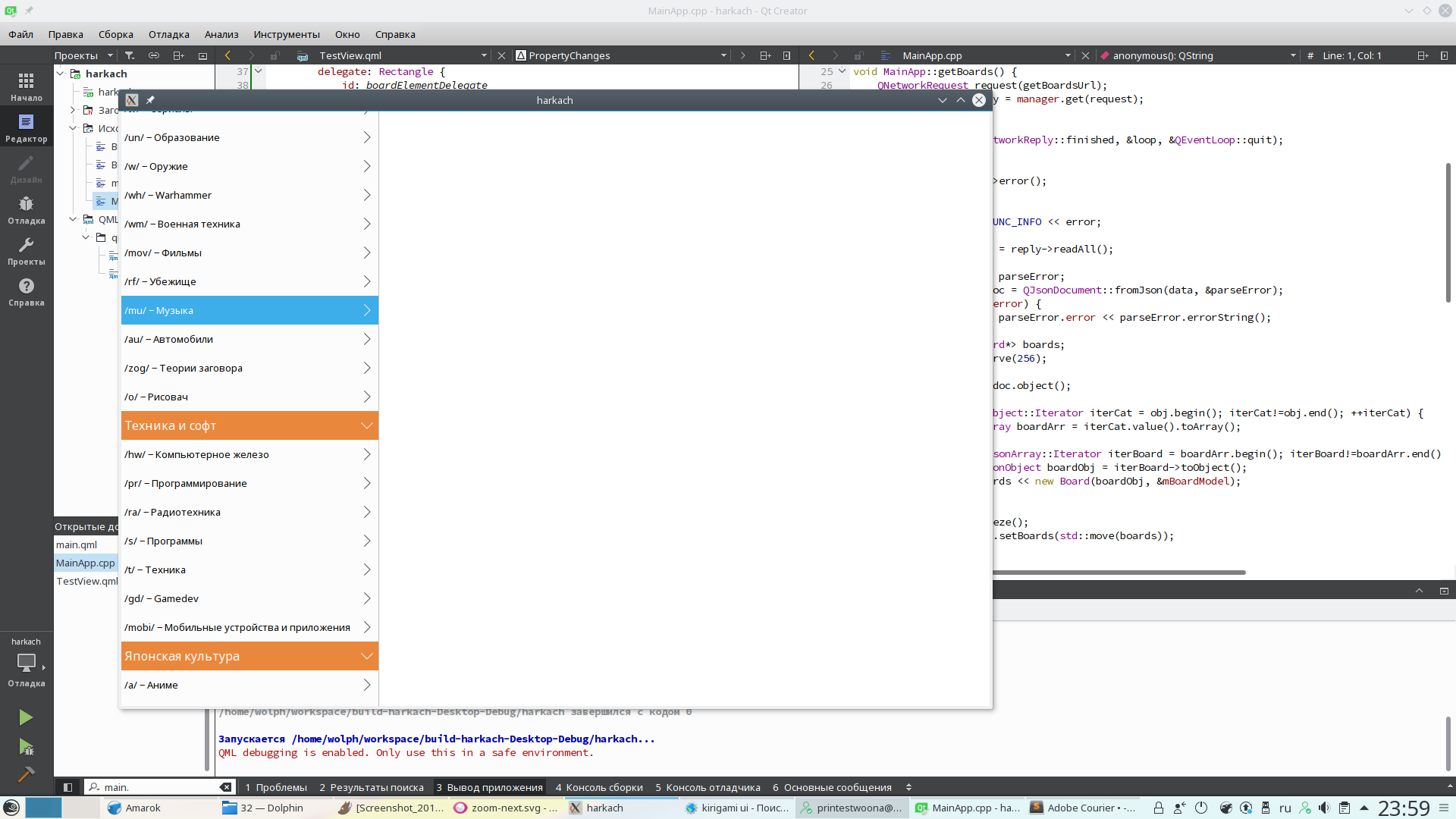Switch to Редактор mode in sidebar

pos(27,127)
